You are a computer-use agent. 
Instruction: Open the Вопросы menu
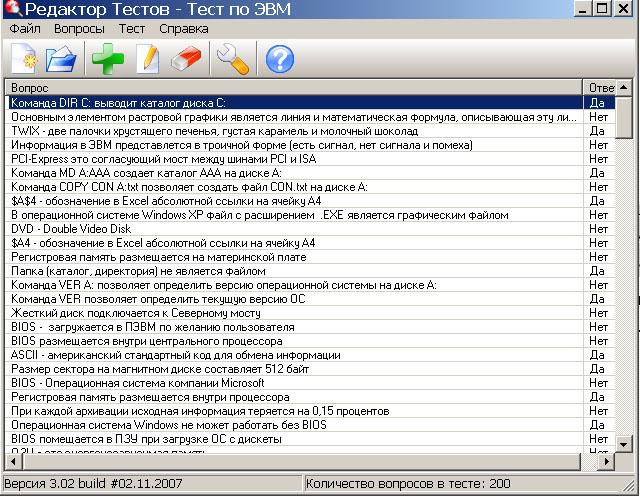point(79,29)
